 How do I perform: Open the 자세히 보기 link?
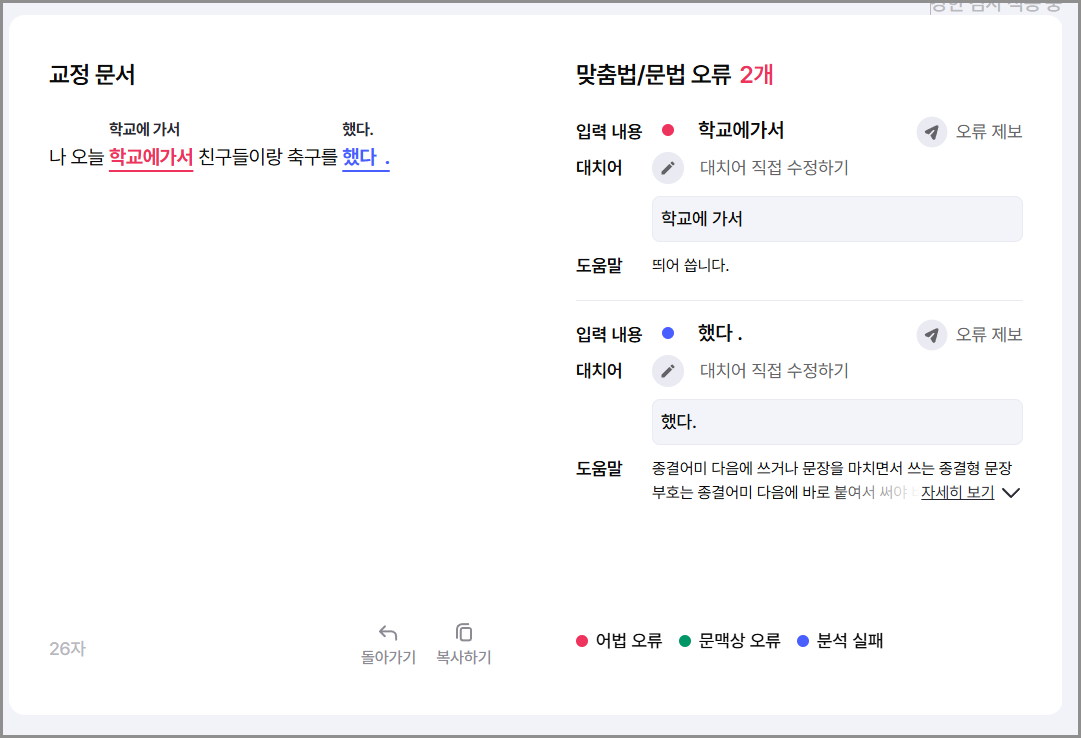click(x=955, y=492)
